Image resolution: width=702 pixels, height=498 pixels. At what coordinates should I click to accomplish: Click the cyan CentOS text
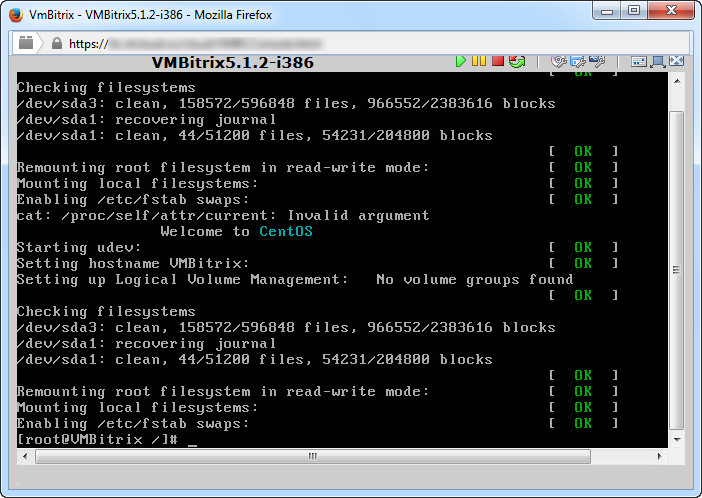click(x=286, y=232)
